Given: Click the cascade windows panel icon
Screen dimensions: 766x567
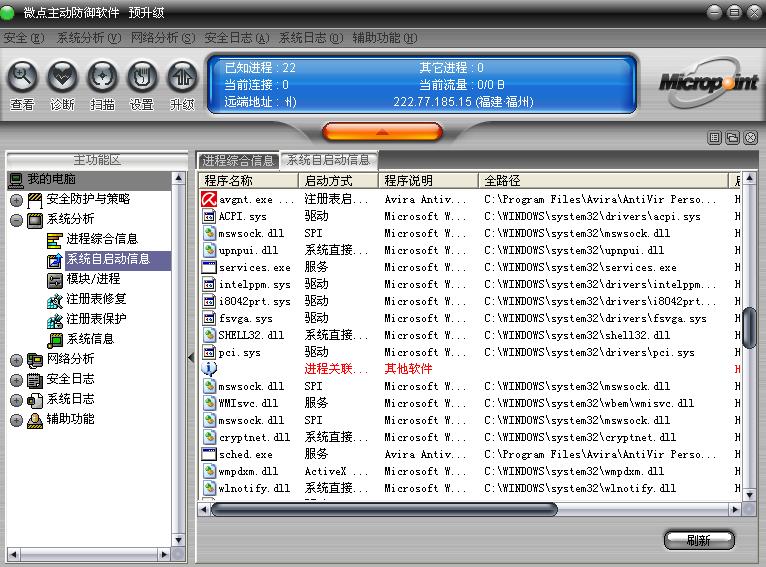Looking at the screenshot, I should click(x=732, y=138).
